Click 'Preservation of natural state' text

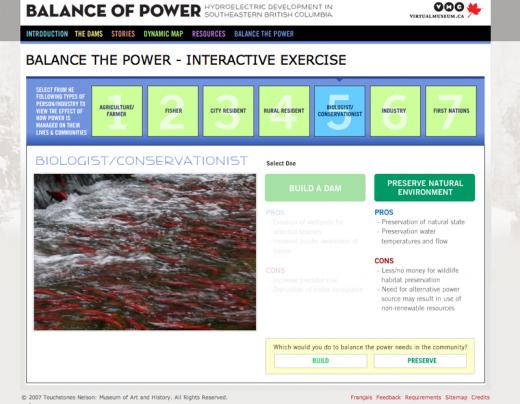point(423,222)
